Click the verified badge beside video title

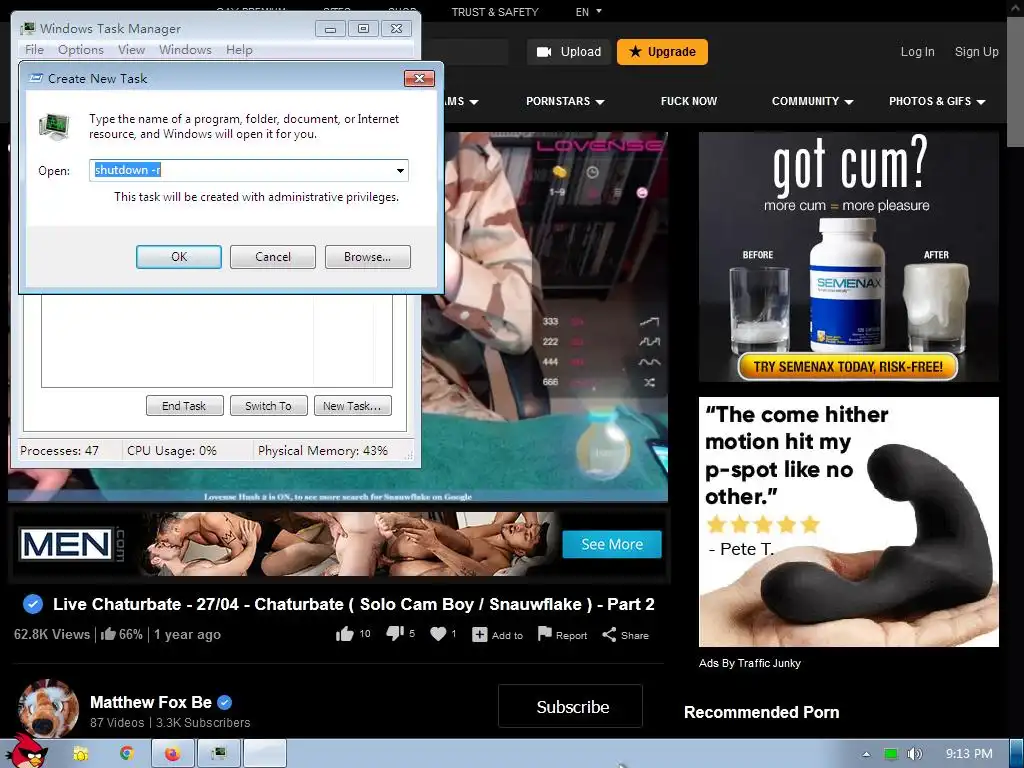33,604
